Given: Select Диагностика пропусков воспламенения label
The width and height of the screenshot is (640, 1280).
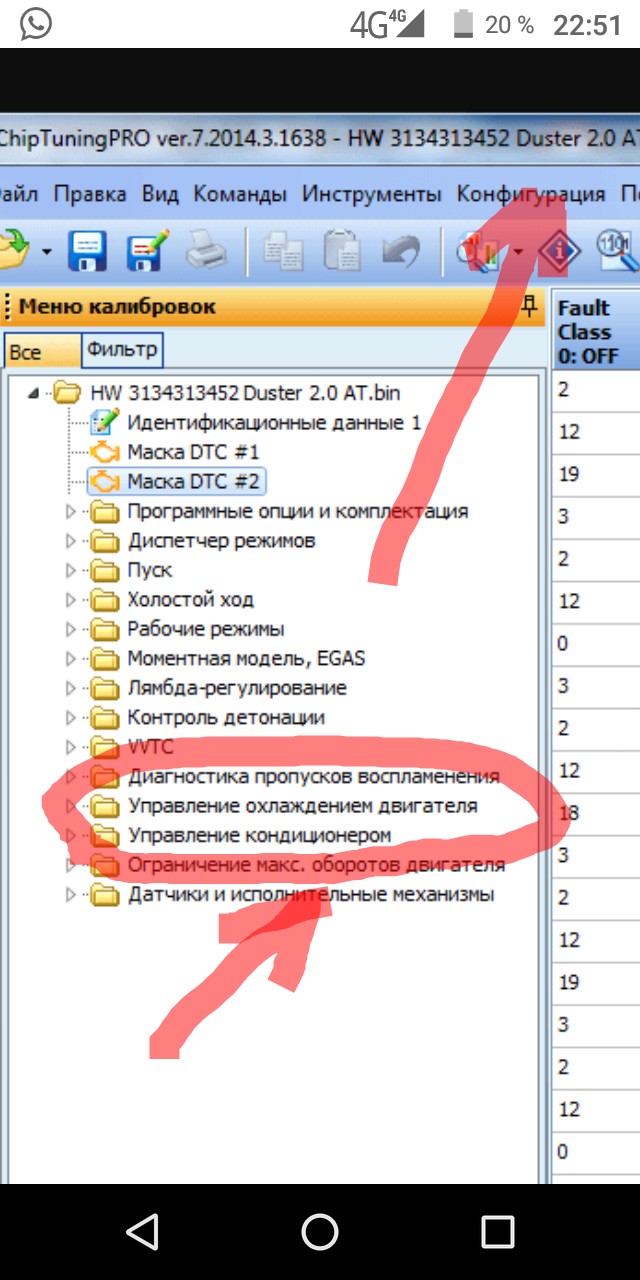Looking at the screenshot, I should point(313,776).
